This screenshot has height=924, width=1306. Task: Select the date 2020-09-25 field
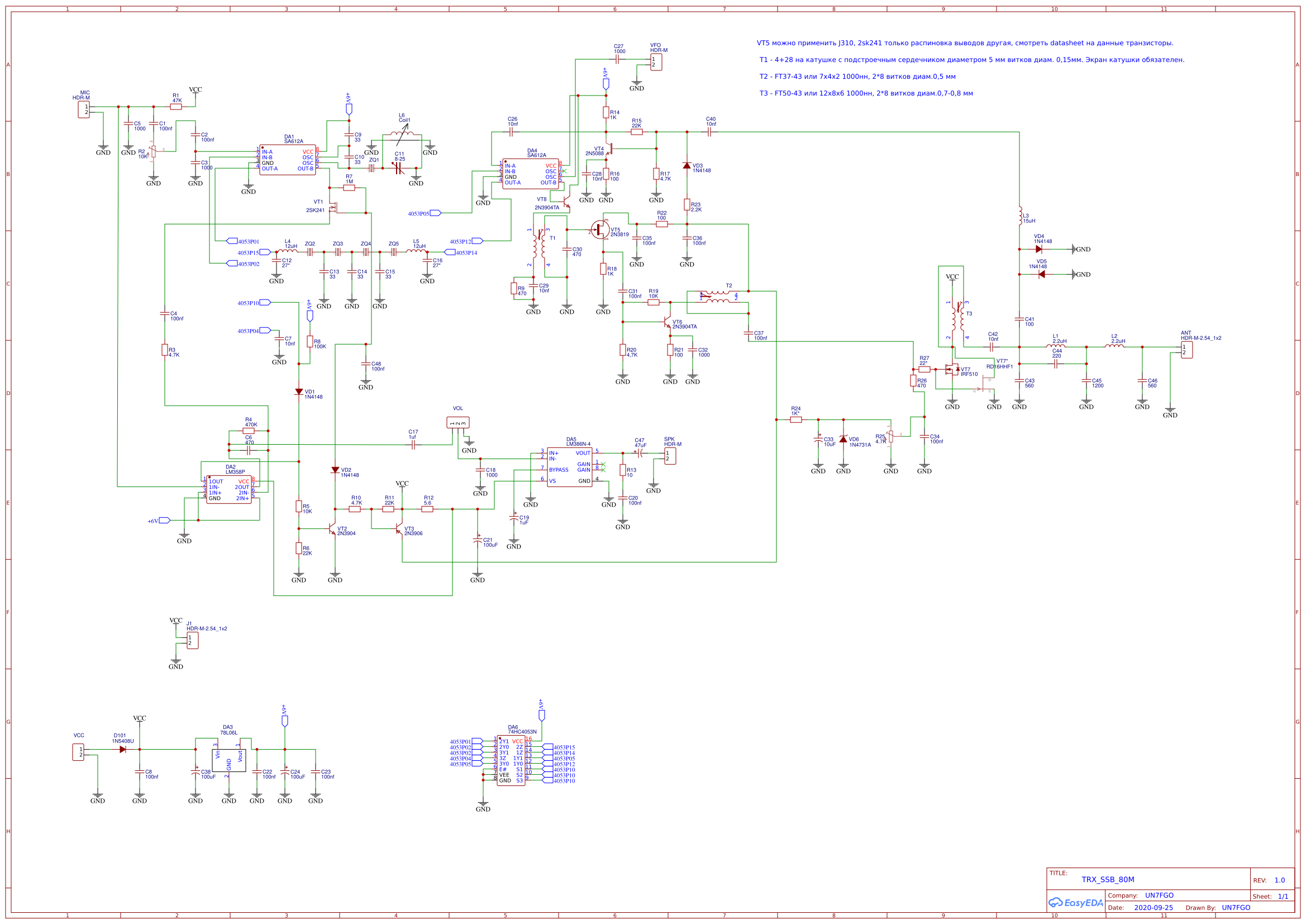[1153, 908]
